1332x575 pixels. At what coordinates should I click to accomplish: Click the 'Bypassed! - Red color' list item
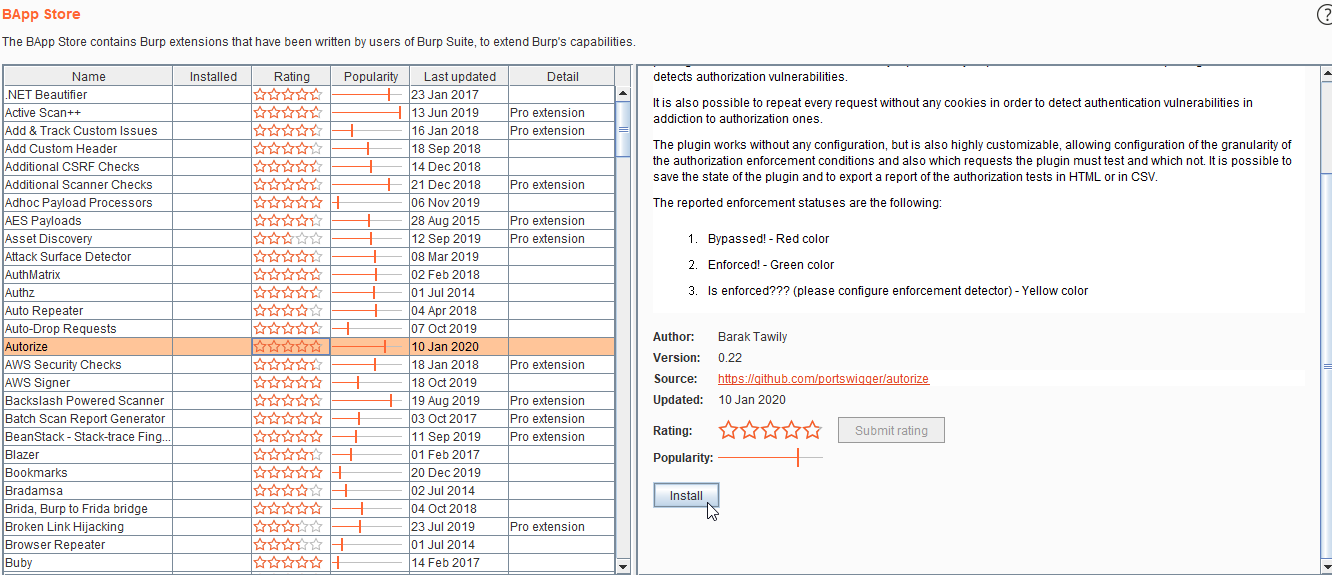click(x=768, y=239)
